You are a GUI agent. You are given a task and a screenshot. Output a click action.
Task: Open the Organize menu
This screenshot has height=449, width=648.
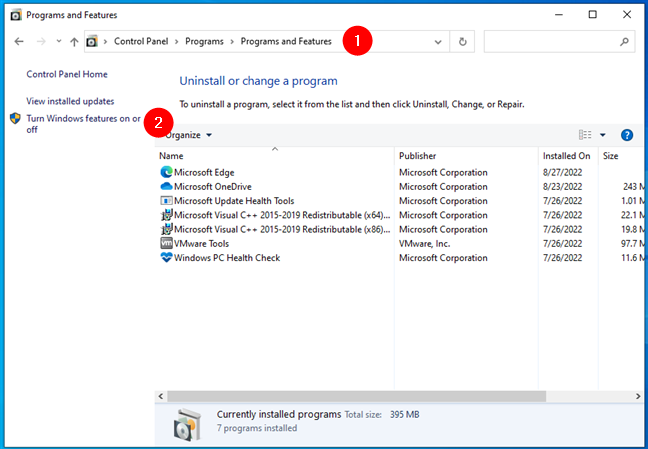tap(188, 135)
